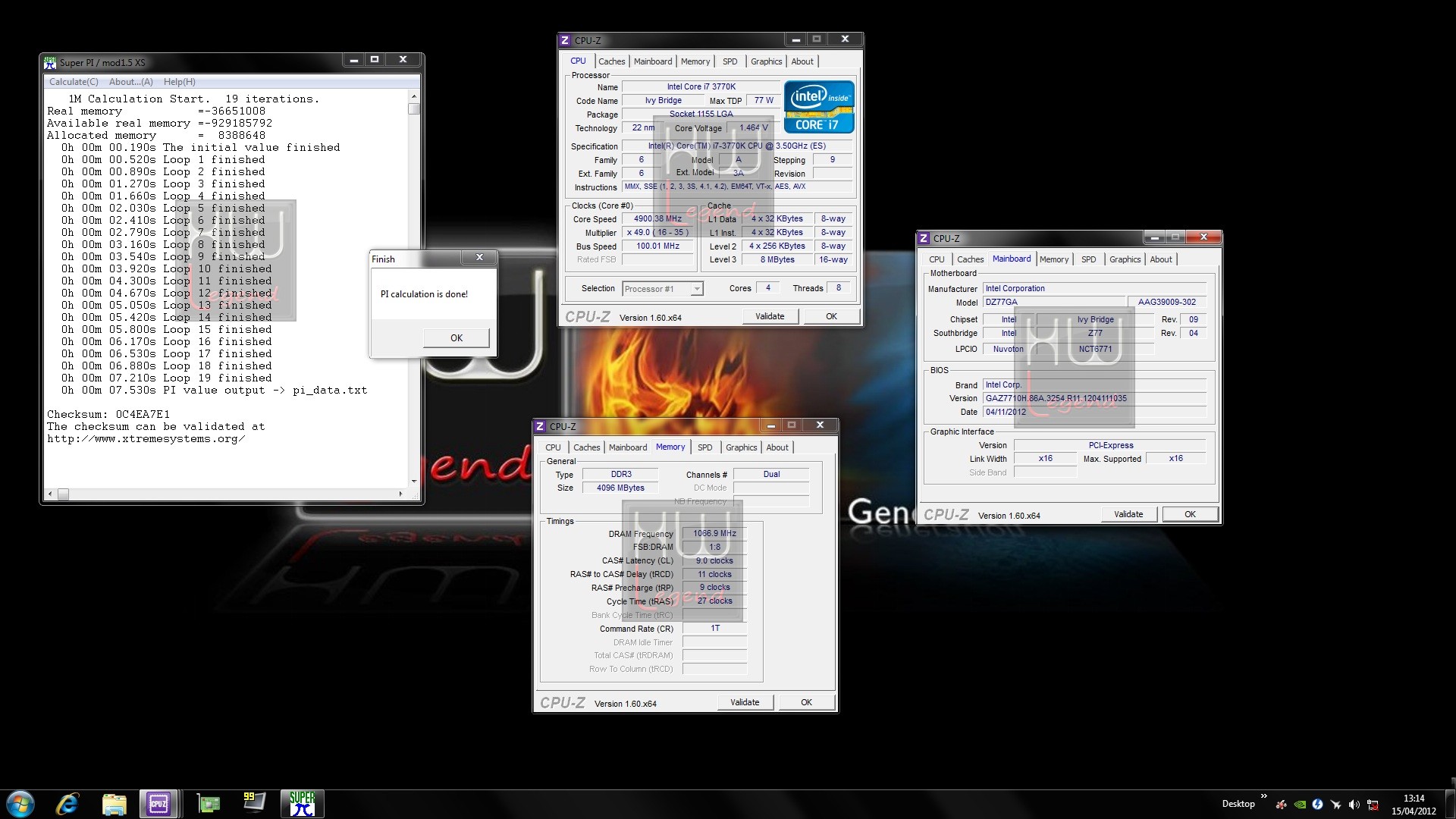Screen dimensions: 1456x819
Task: Click the Intel Core i7 3770K name field
Action: pyautogui.click(x=701, y=86)
